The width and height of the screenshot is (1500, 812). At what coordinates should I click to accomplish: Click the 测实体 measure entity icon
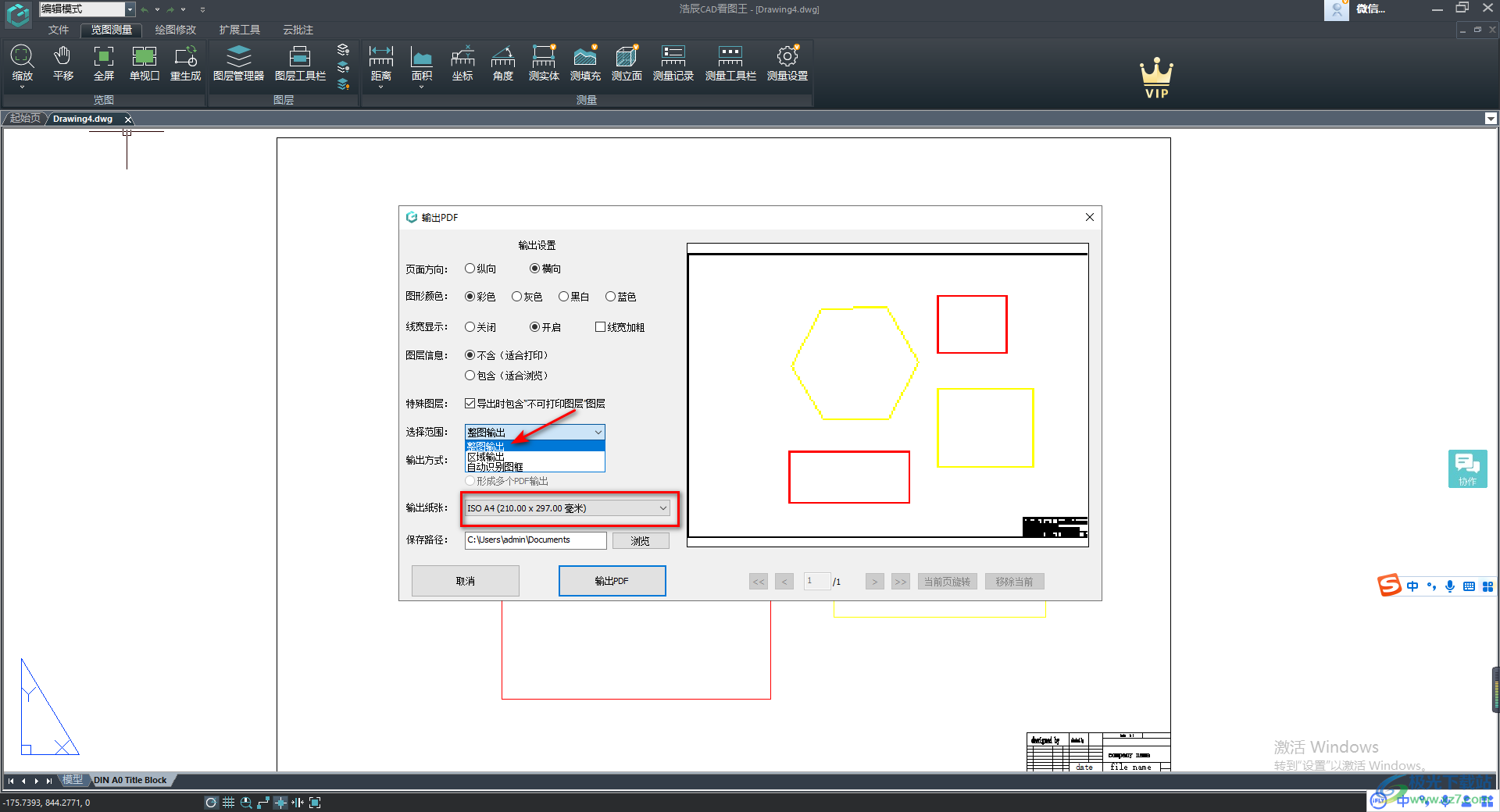pyautogui.click(x=544, y=62)
